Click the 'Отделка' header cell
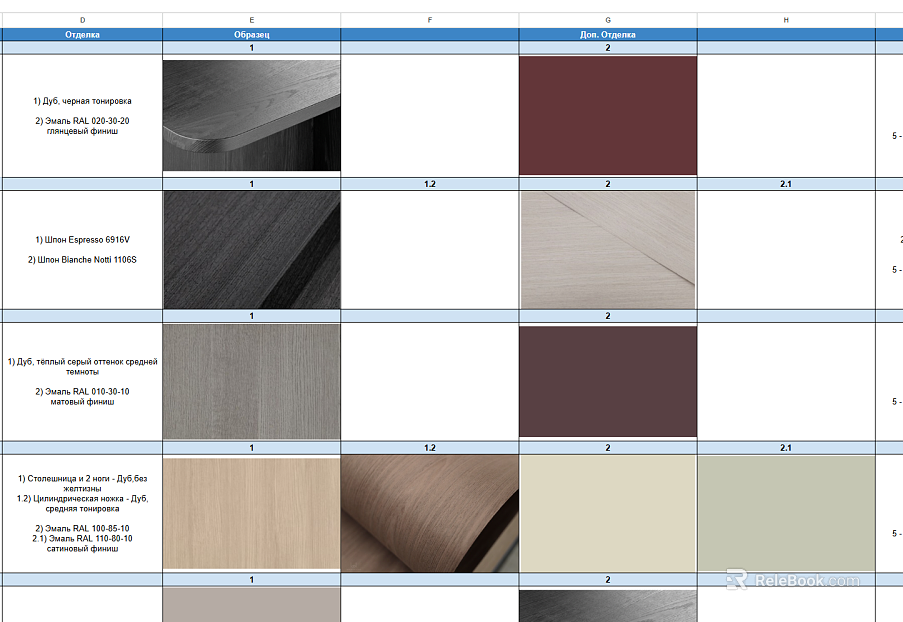 pyautogui.click(x=82, y=35)
